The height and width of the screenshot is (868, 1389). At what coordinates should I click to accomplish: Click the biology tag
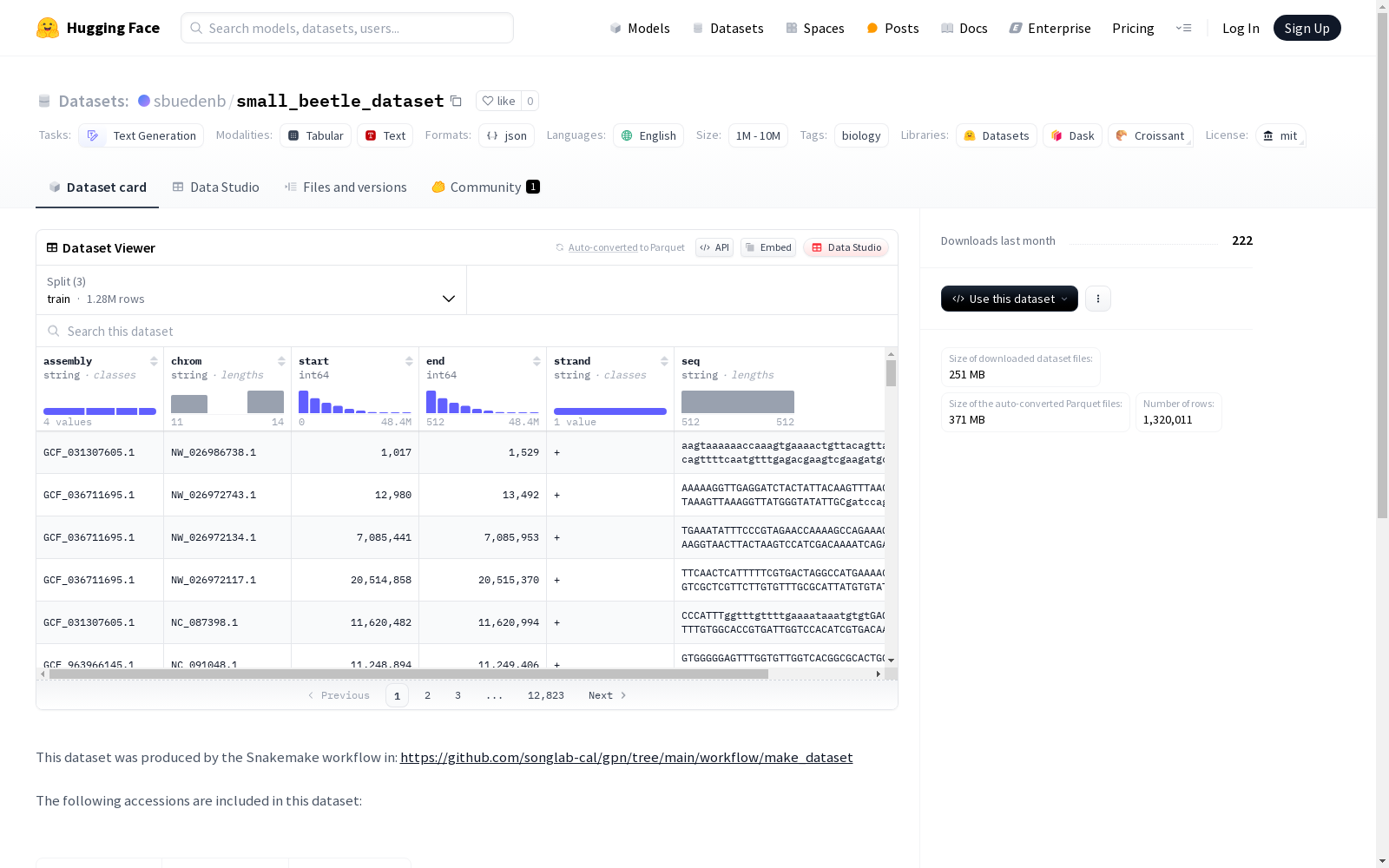[861, 135]
